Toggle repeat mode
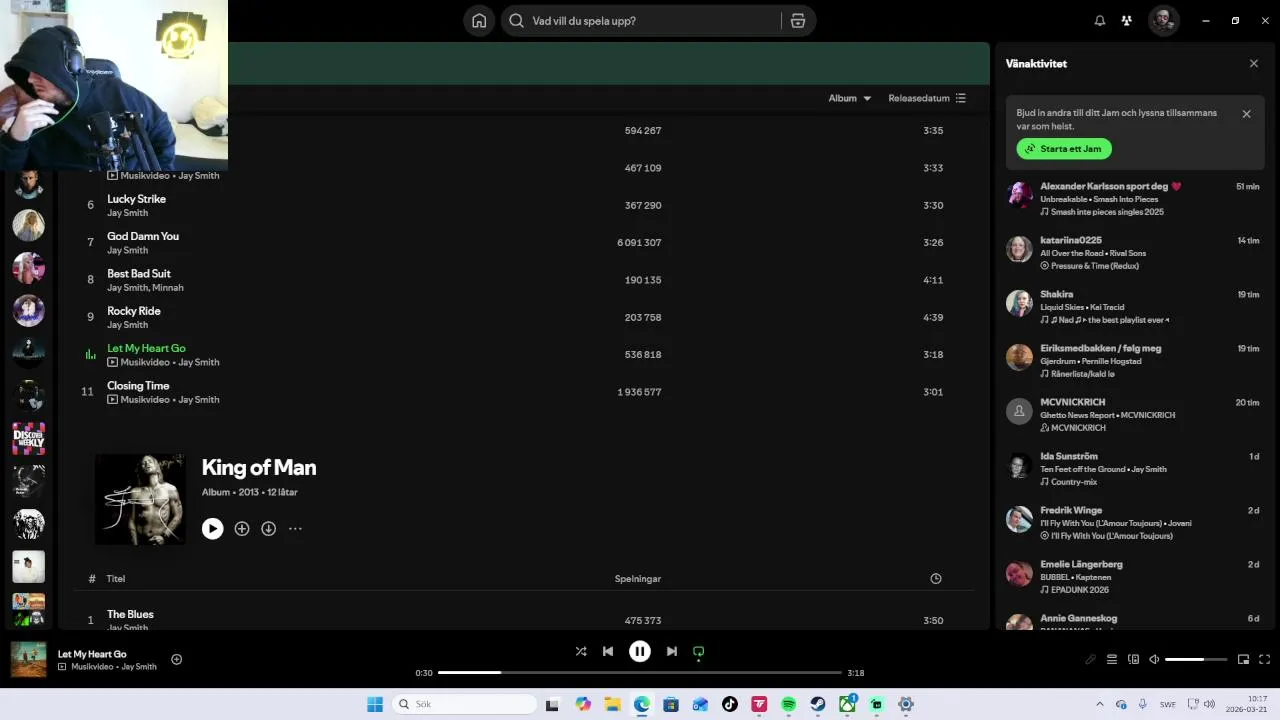Viewport: 1280px width, 720px height. click(x=699, y=651)
